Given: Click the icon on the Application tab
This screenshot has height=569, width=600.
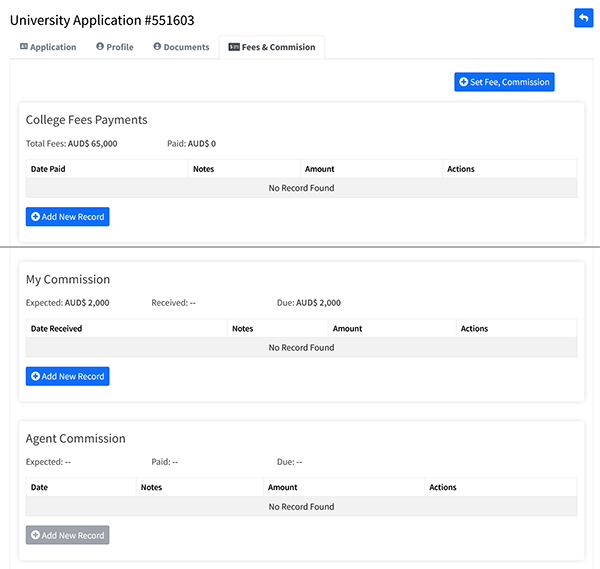Looking at the screenshot, I should (24, 47).
